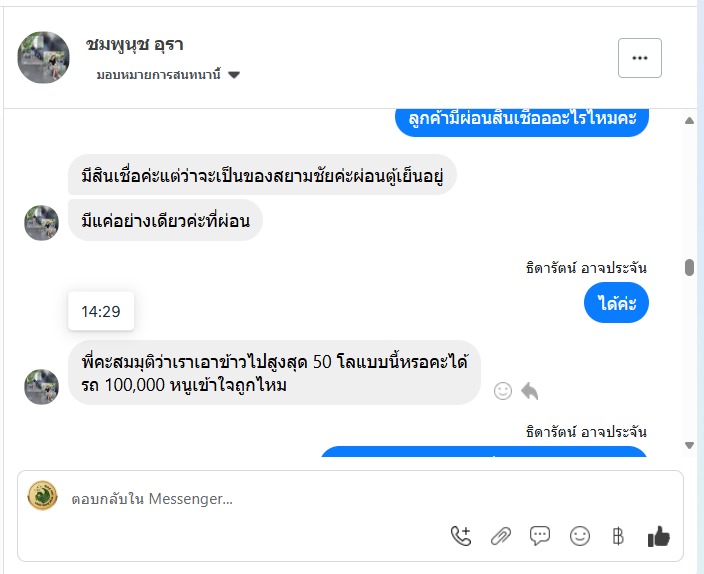Click the phone call icon
This screenshot has height=574, width=704.
click(x=461, y=536)
